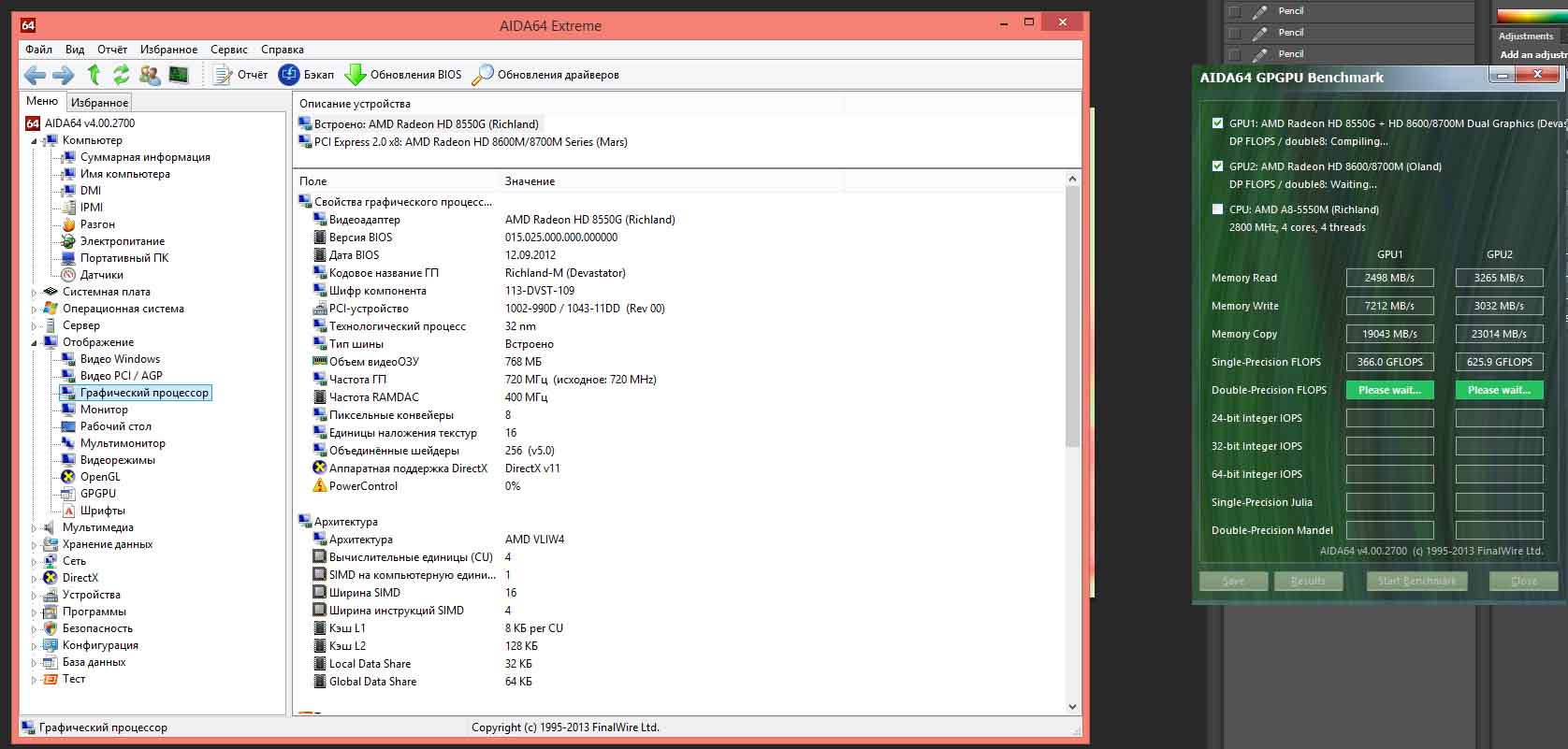This screenshot has height=749, width=1568.
Task: Click the details pane scrollbar down arrow
Action: coord(1072,707)
